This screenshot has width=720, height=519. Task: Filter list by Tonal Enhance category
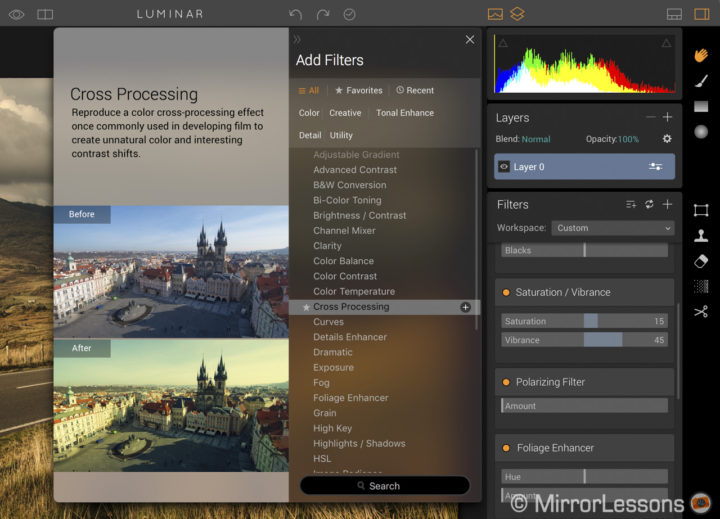click(x=405, y=113)
